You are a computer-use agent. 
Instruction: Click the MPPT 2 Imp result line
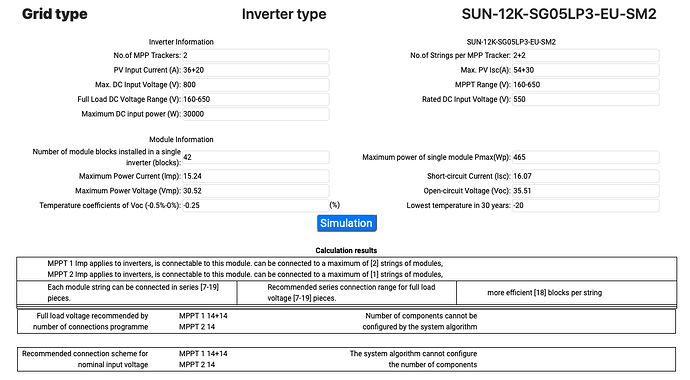click(x=245, y=274)
